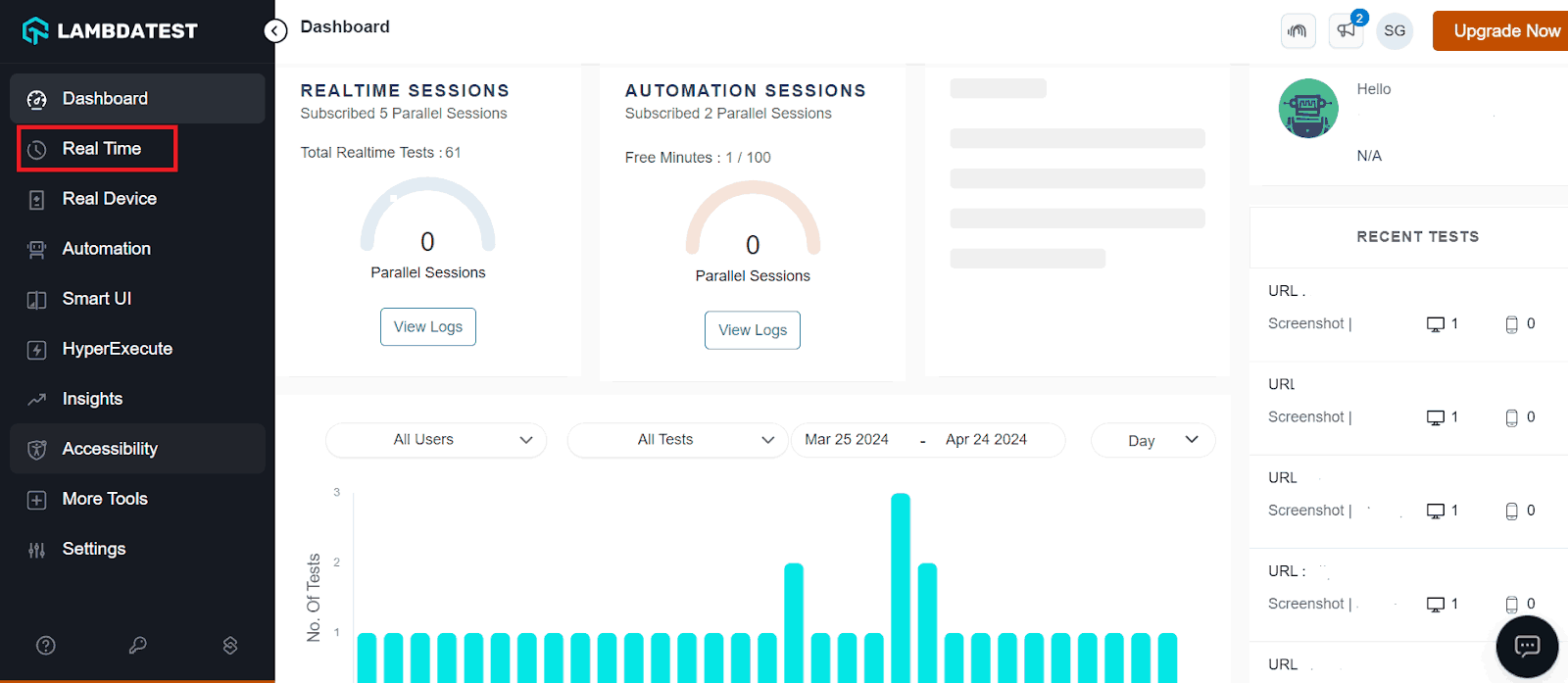Click the More Tools menu label
Viewport: 1568px width, 683px height.
(x=105, y=499)
